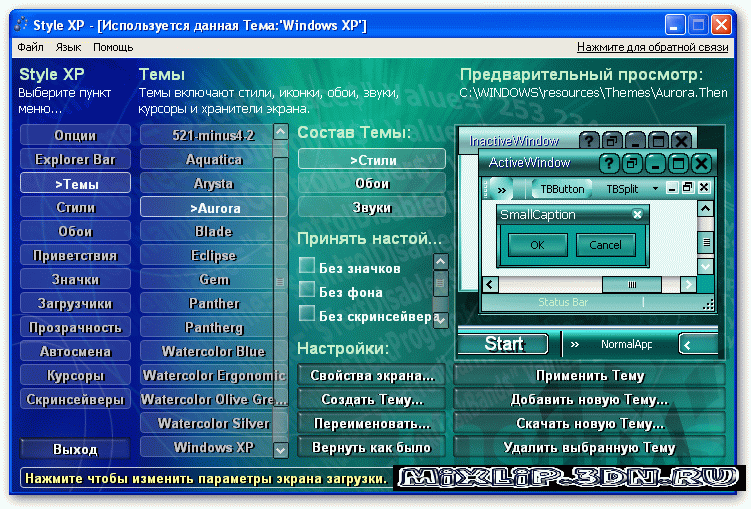The image size is (751, 509).
Task: Click the Звуки button
Action: pyautogui.click(x=372, y=207)
